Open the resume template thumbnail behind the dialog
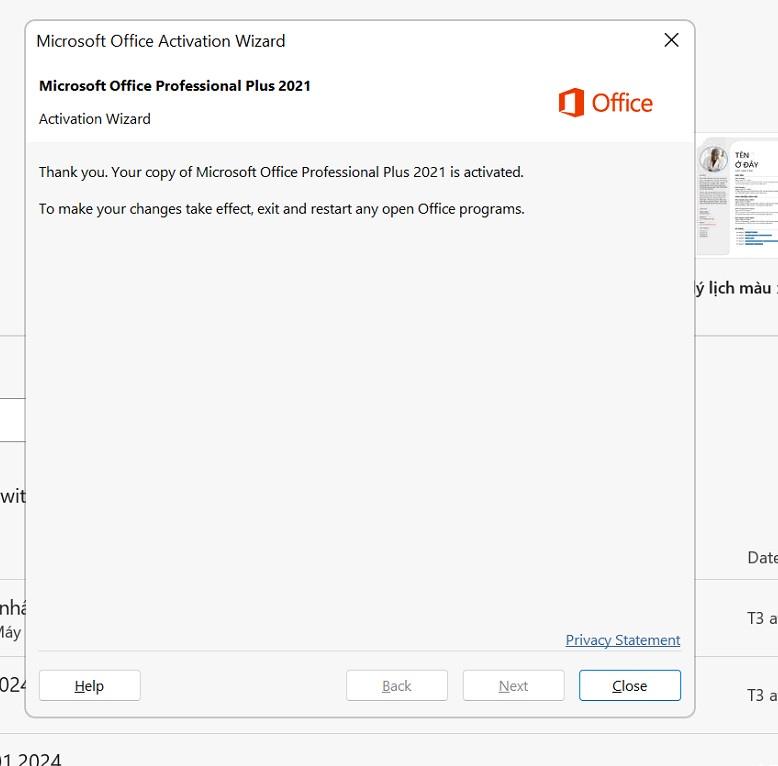 (737, 197)
